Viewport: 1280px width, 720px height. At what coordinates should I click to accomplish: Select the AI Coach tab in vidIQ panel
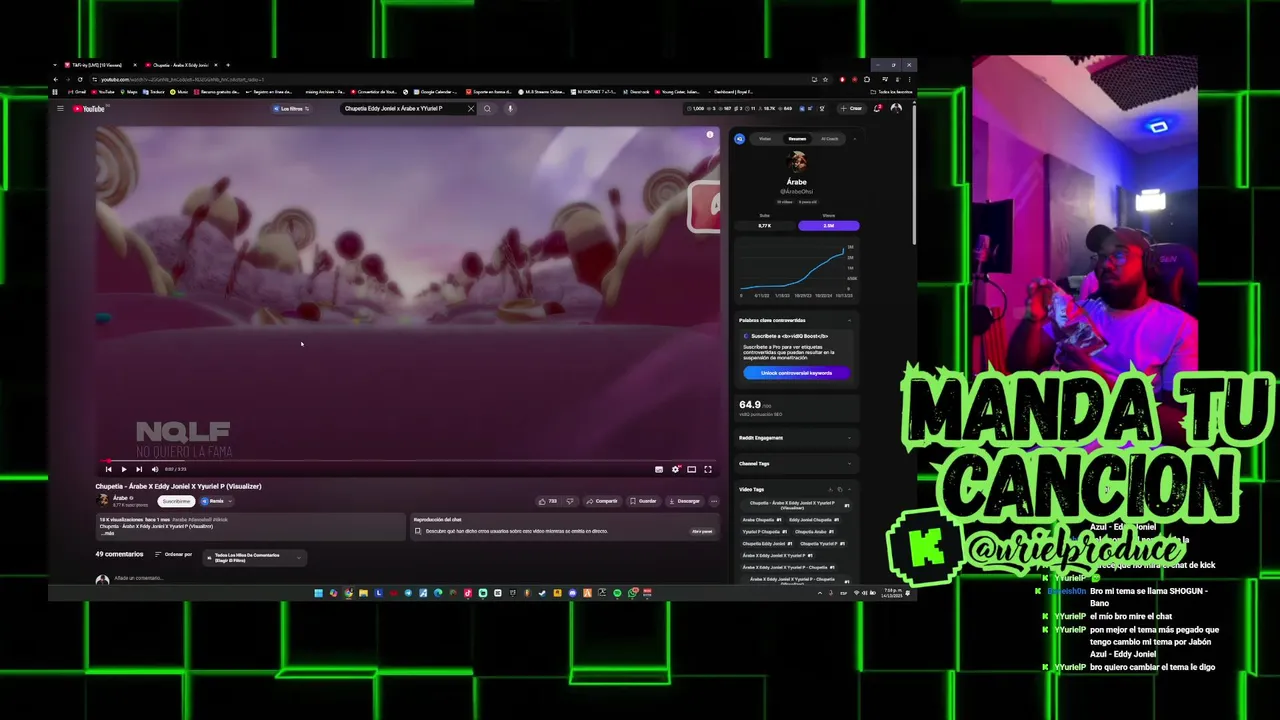pyautogui.click(x=829, y=139)
